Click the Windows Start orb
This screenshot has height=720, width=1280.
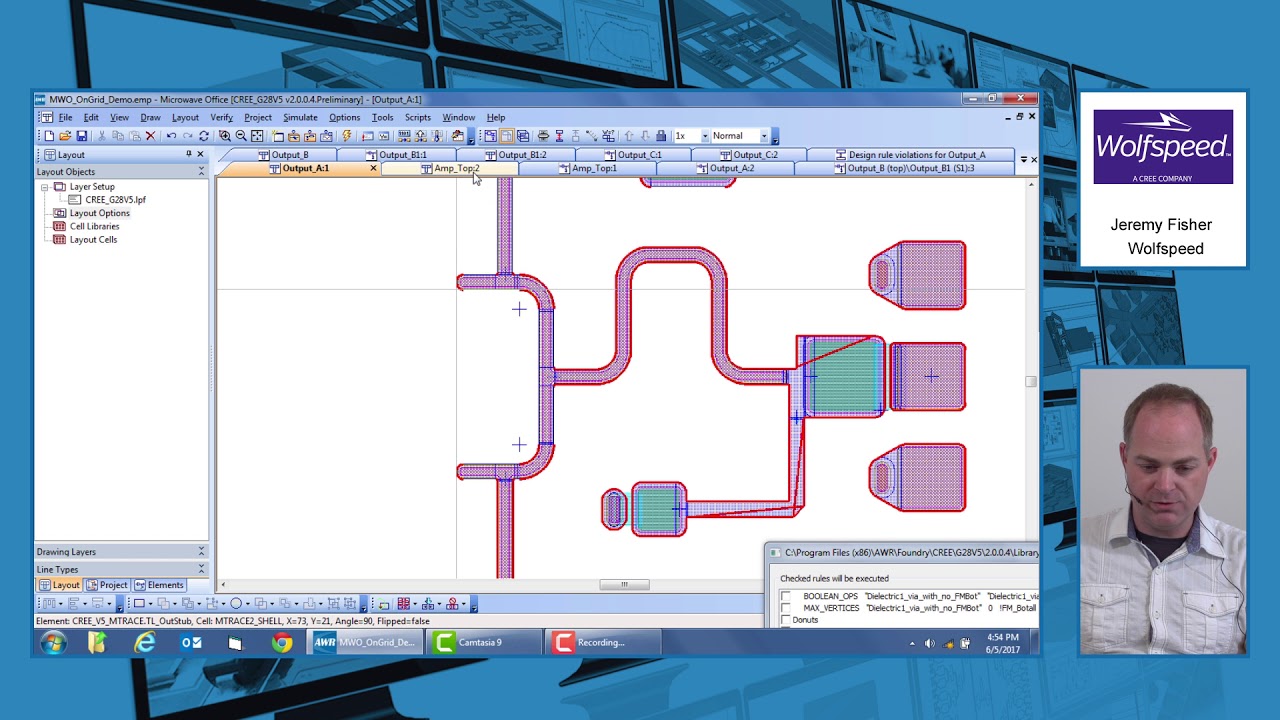click(54, 642)
